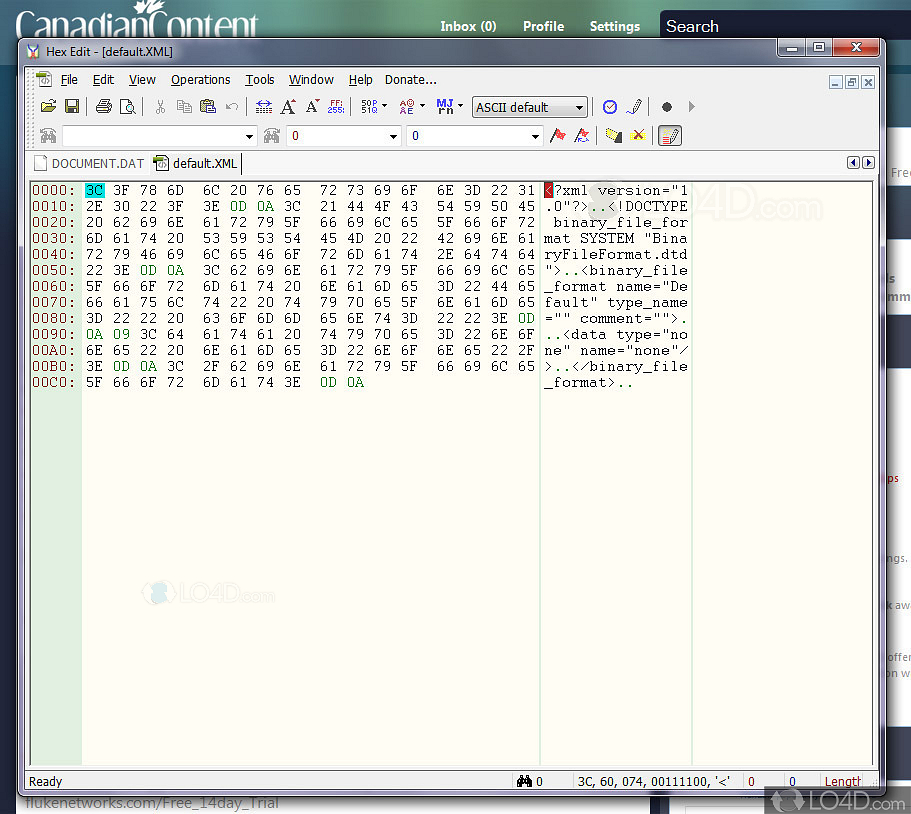The height and width of the screenshot is (814, 911).
Task: Click Inbox (0) link in browser
Action: [468, 26]
